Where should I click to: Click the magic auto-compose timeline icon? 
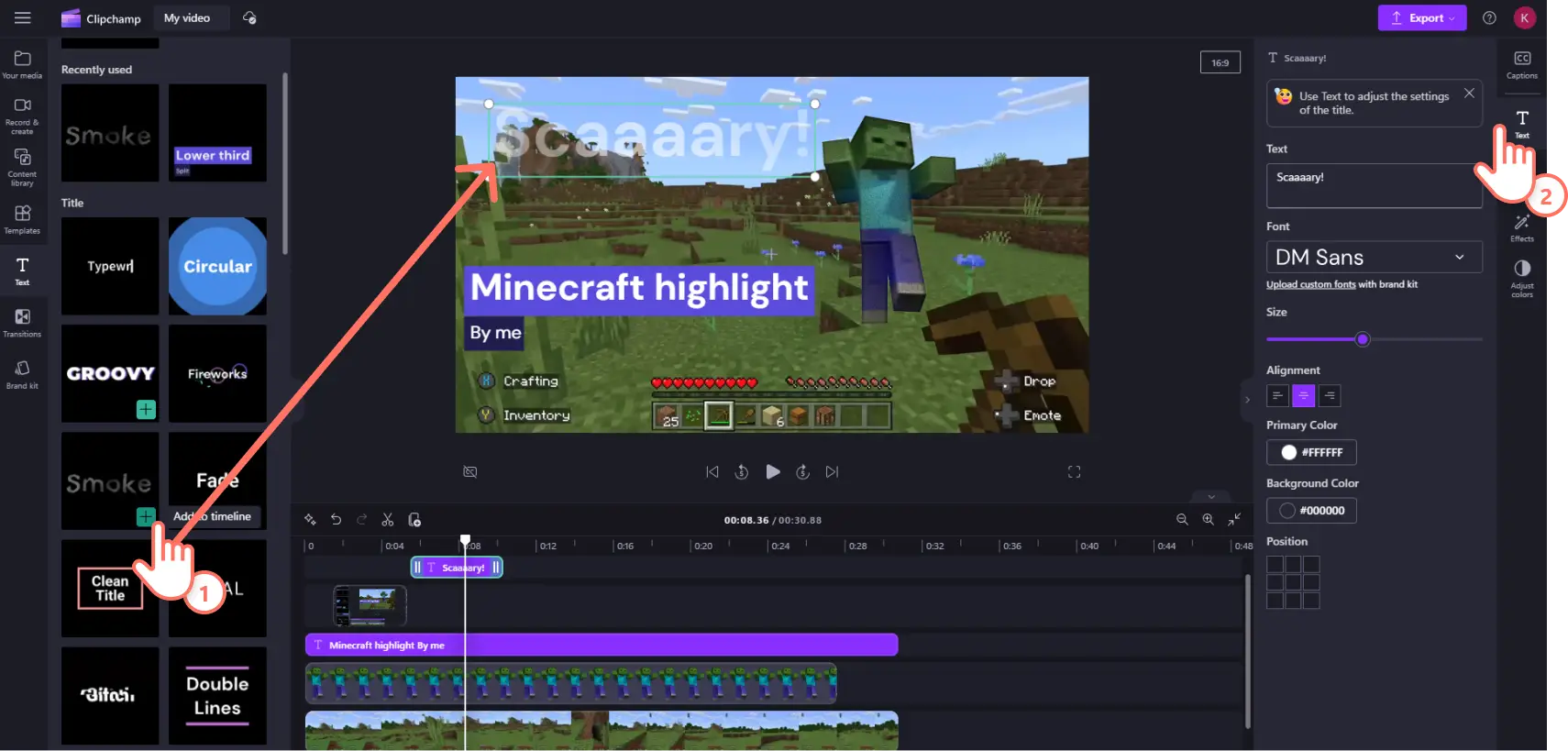point(310,520)
